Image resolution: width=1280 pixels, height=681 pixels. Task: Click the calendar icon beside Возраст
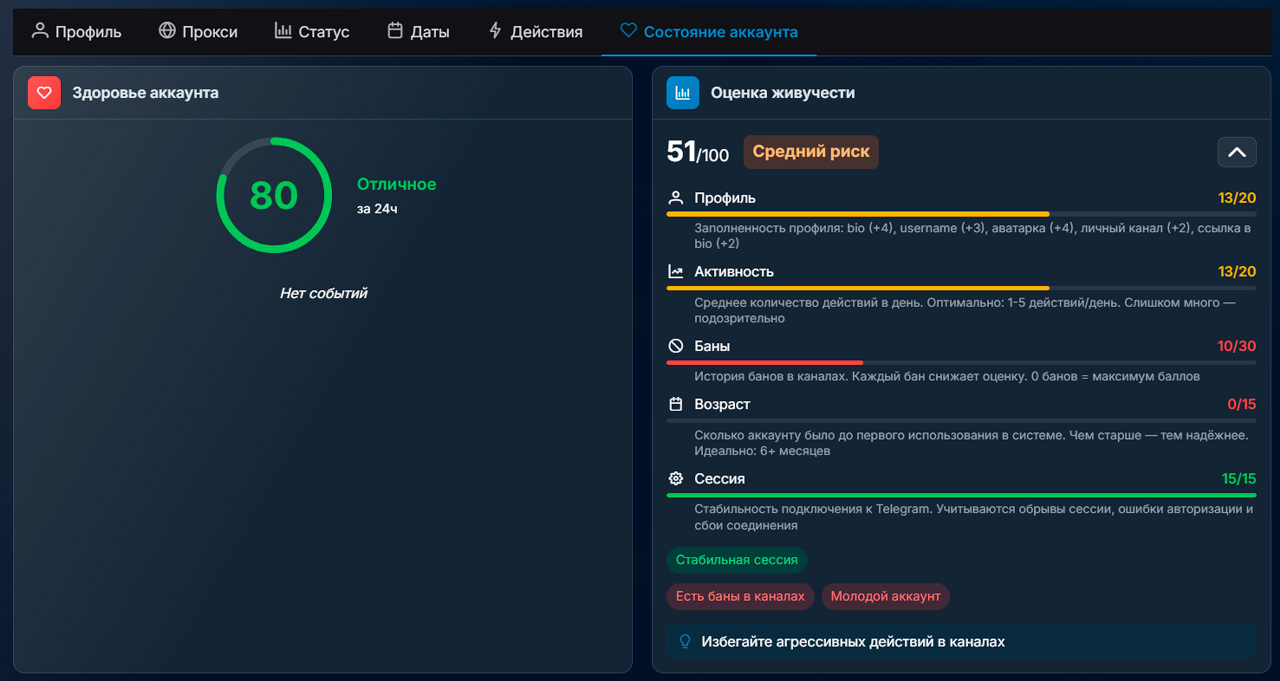676,405
